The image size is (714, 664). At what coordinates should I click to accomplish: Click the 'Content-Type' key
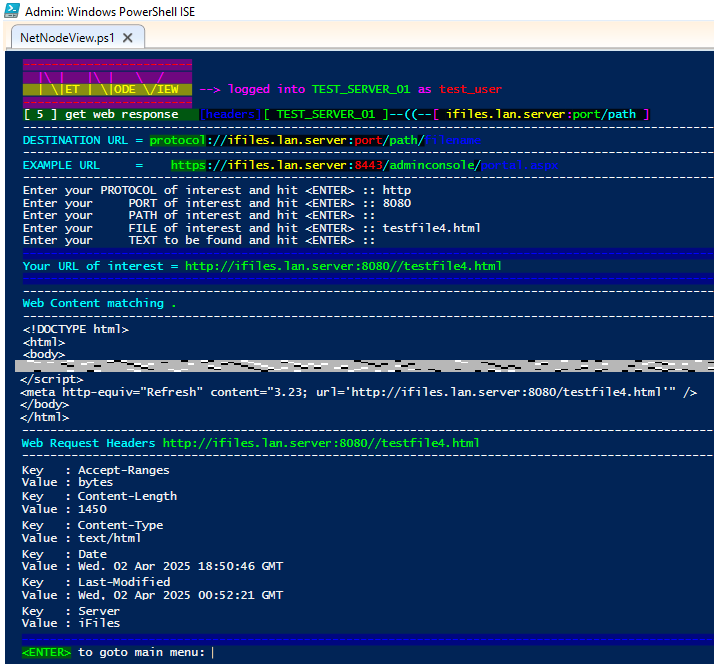pyautogui.click(x=121, y=526)
